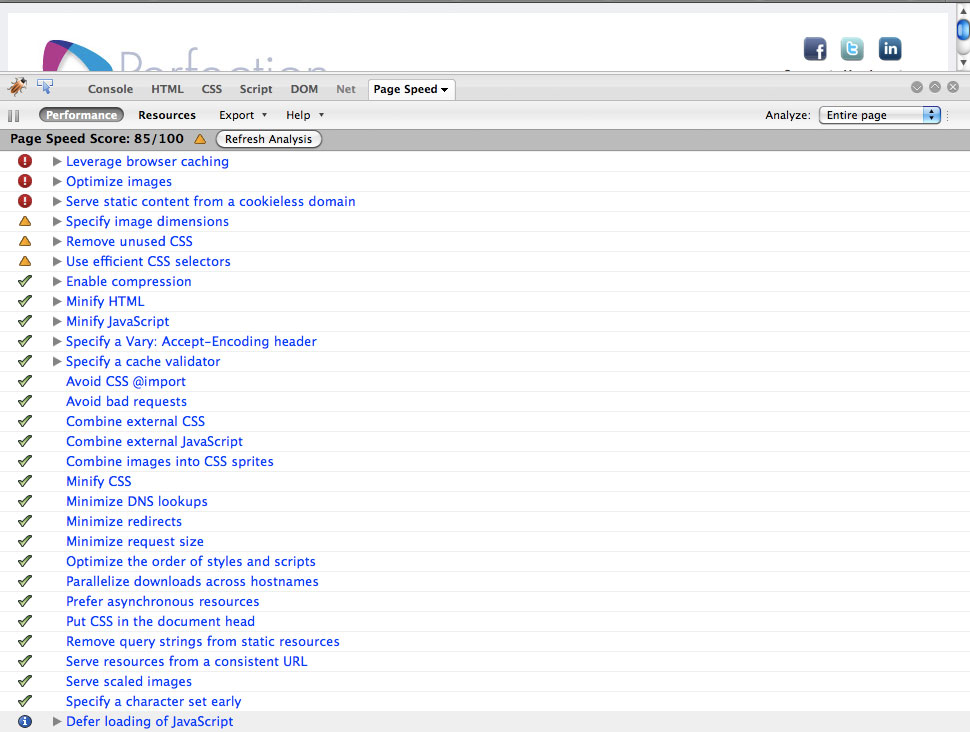Image resolution: width=970 pixels, height=732 pixels.
Task: Open the Minimize DNS lookups link
Action: (x=137, y=501)
